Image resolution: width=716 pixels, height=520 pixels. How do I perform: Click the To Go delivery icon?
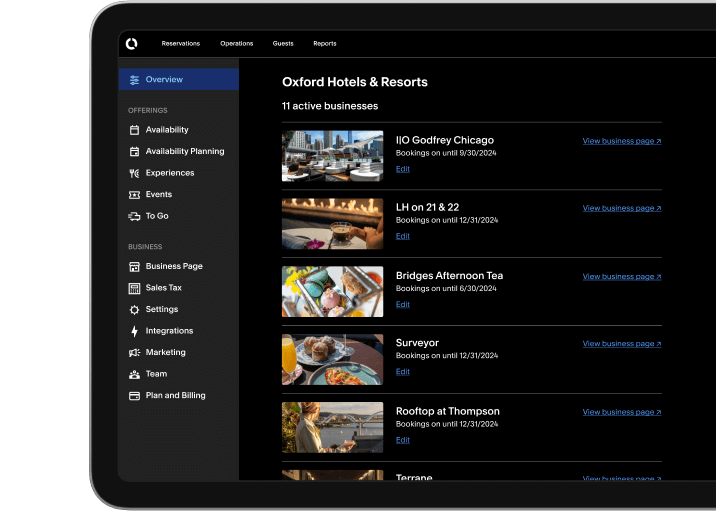(134, 216)
